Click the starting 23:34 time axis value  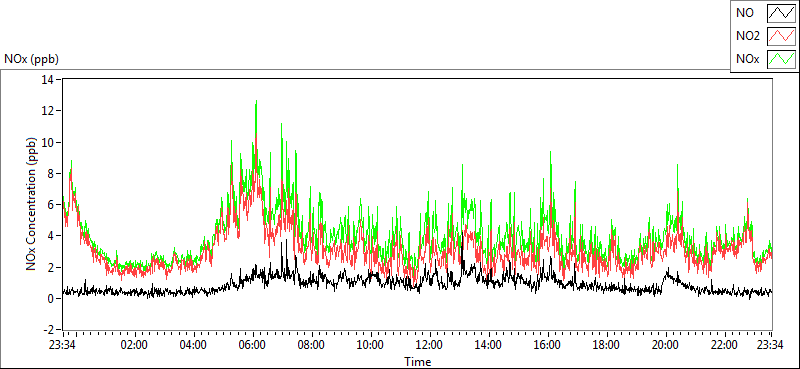pos(63,344)
